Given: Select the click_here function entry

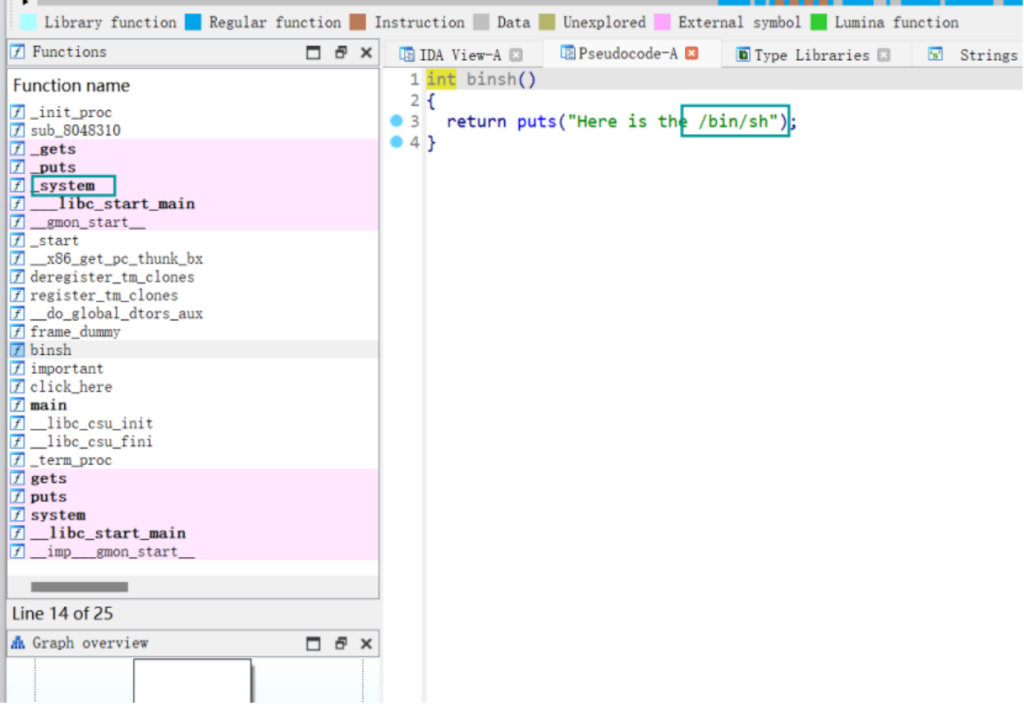Looking at the screenshot, I should point(71,387).
